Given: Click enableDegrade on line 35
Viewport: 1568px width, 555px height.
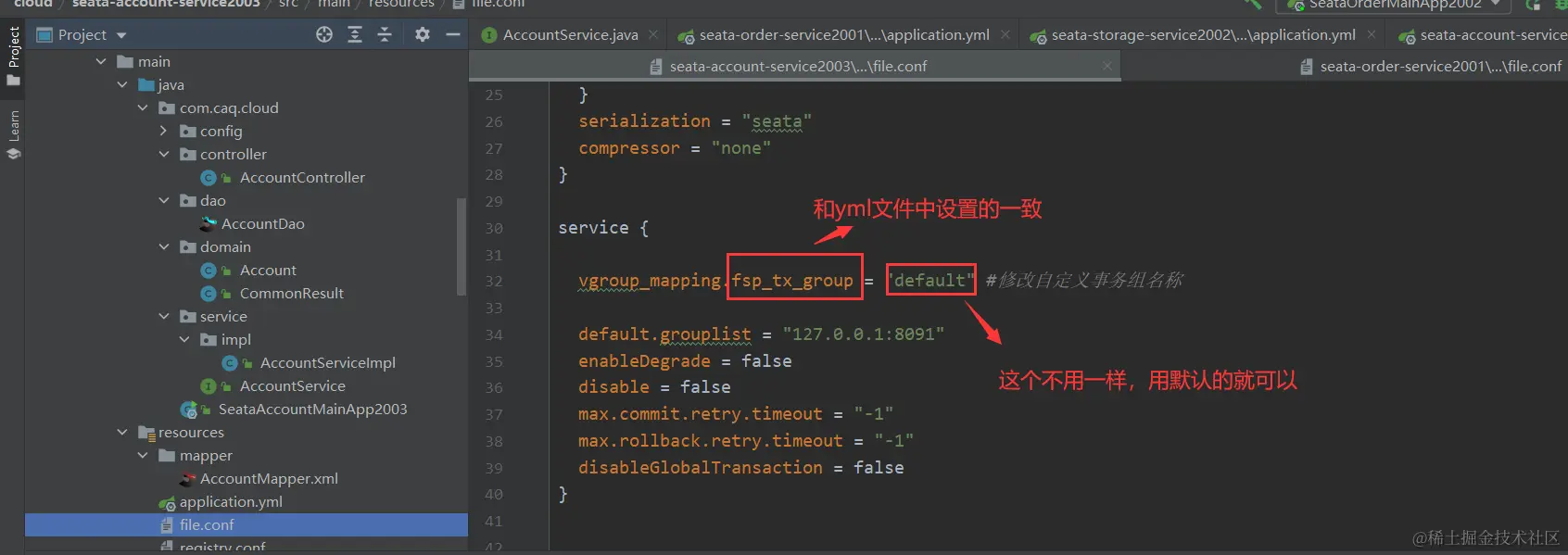Looking at the screenshot, I should [644, 361].
